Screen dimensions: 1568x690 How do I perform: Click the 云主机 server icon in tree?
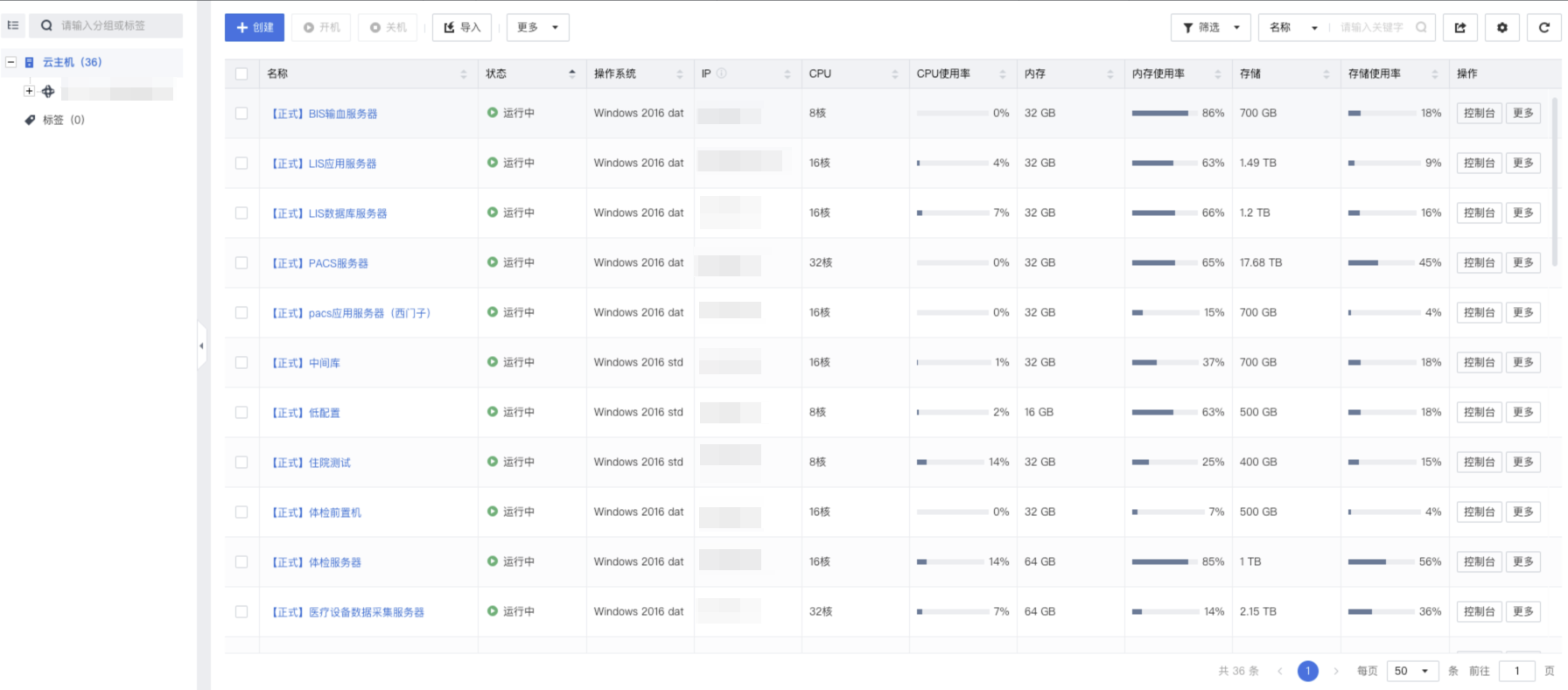coord(30,62)
